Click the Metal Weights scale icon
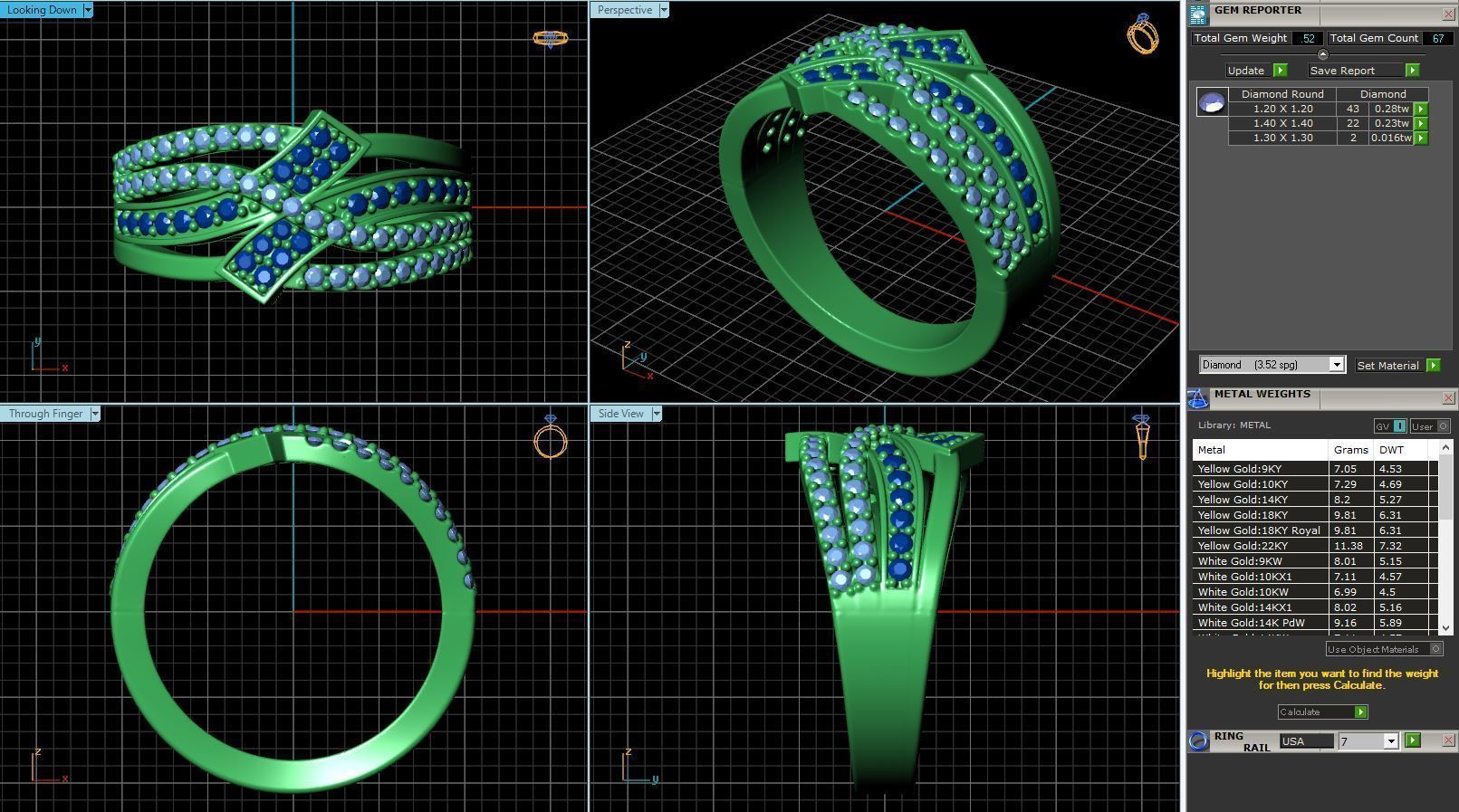The width and height of the screenshot is (1459, 812). (1198, 398)
